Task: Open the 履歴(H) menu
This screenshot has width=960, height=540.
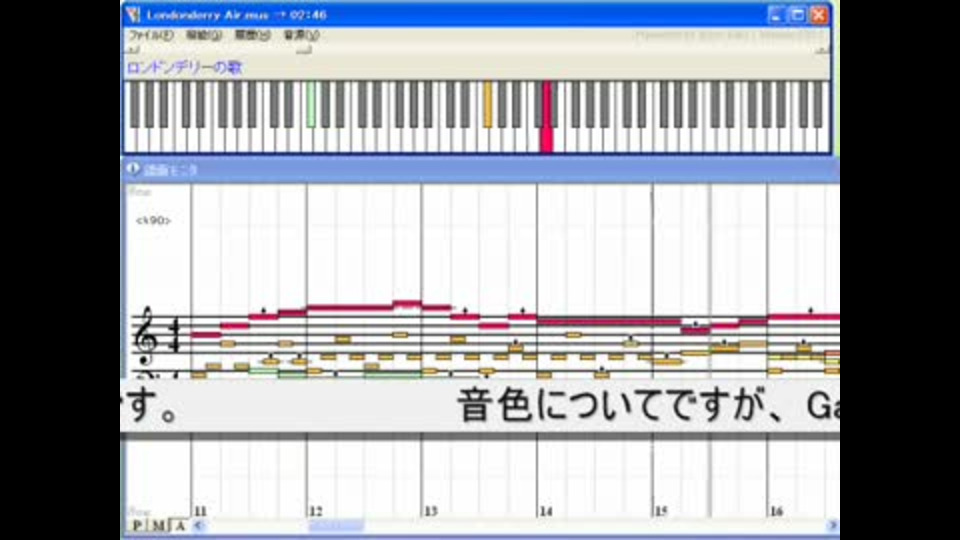Action: point(252,35)
